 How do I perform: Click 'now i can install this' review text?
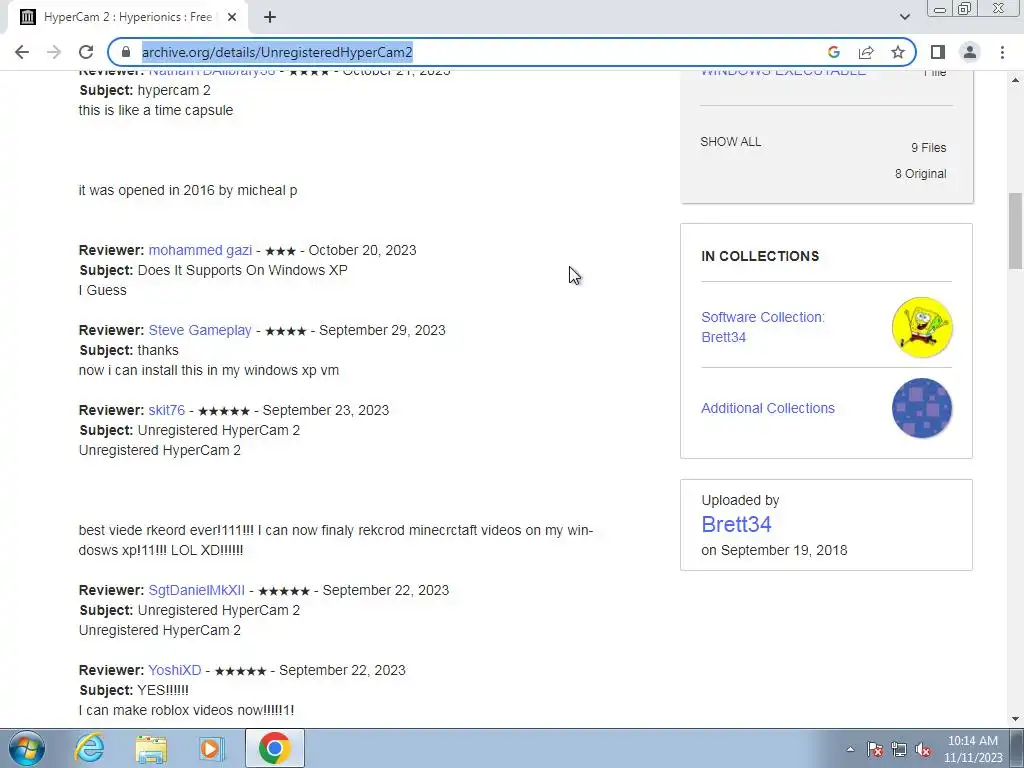coord(208,370)
